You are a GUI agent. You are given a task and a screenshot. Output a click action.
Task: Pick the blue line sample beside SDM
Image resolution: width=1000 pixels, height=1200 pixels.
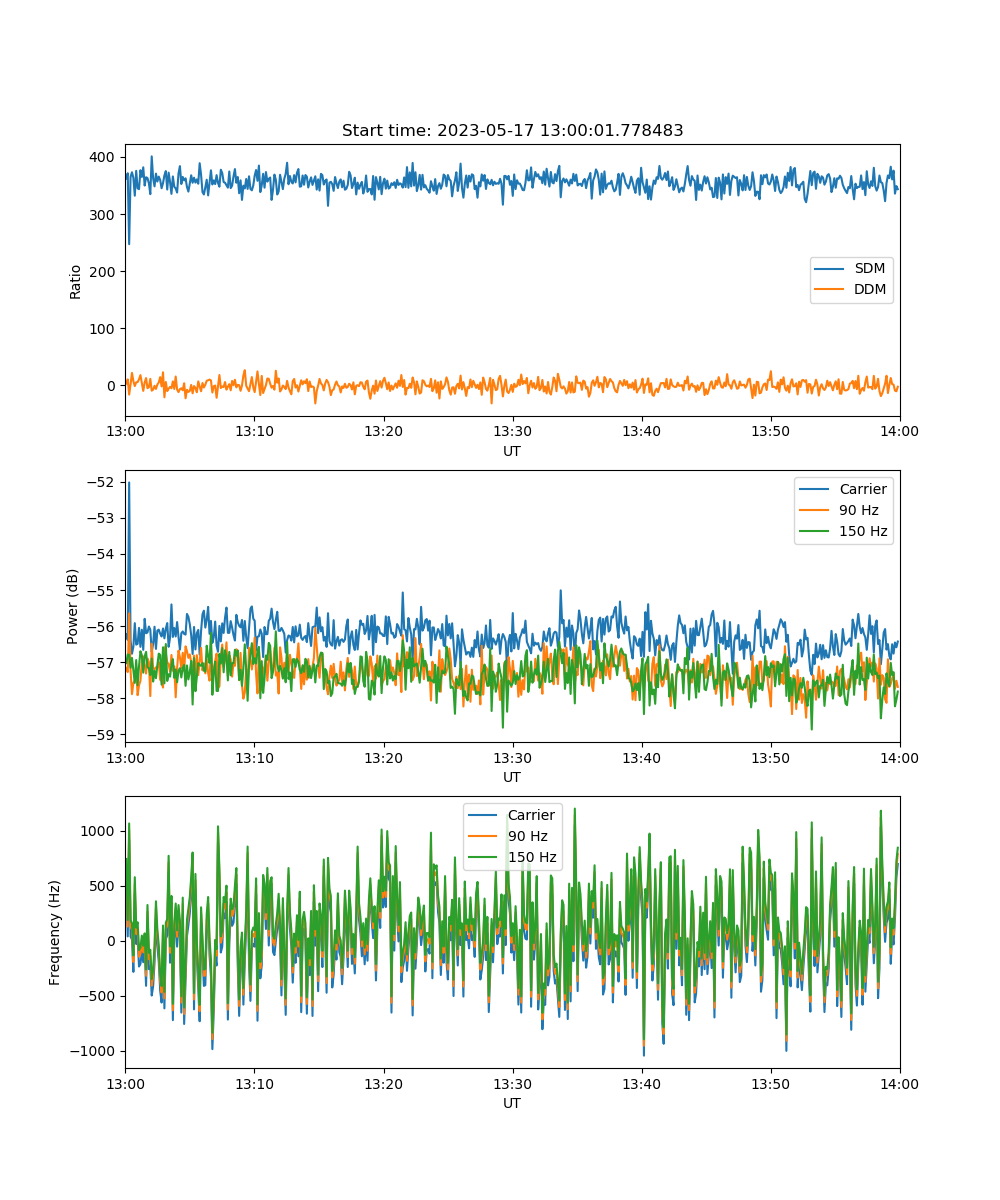830,269
